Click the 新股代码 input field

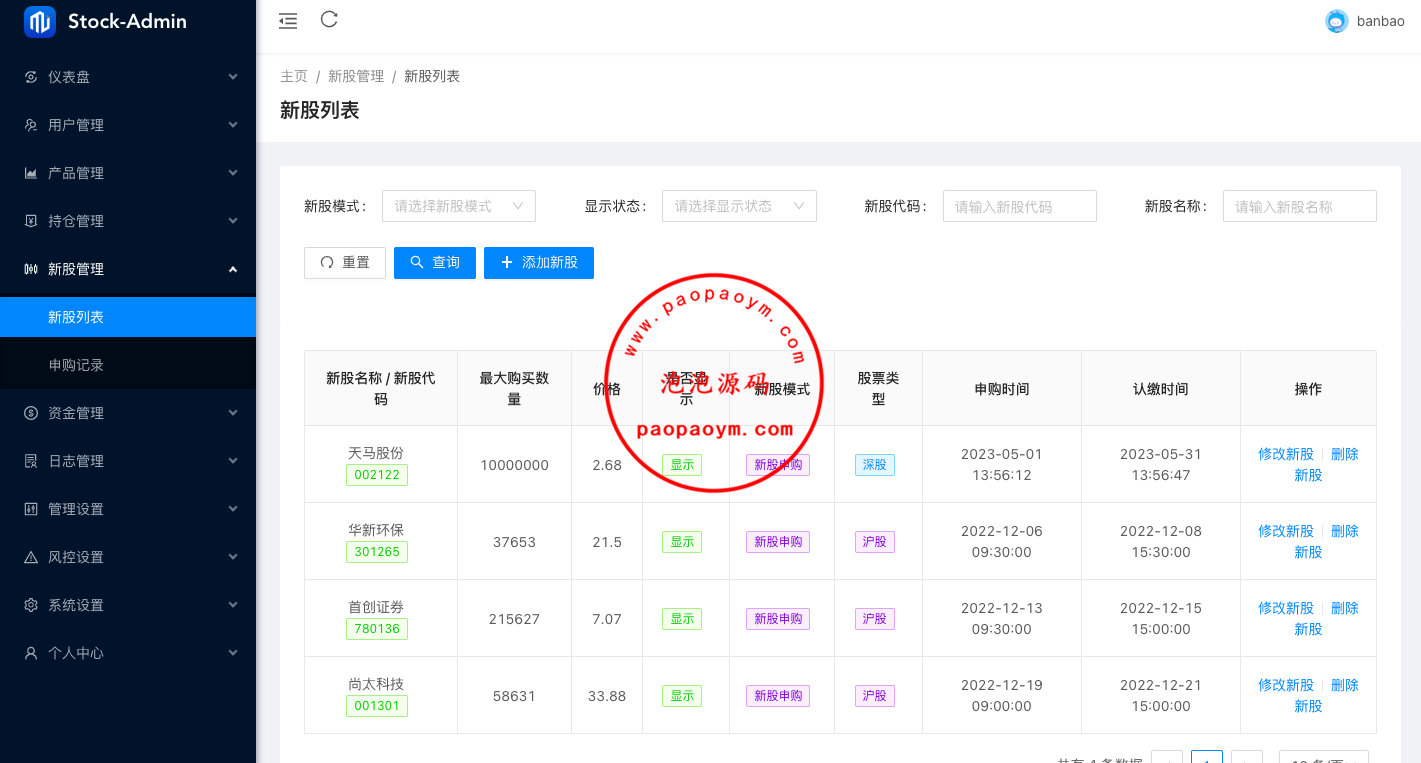pyautogui.click(x=1019, y=206)
